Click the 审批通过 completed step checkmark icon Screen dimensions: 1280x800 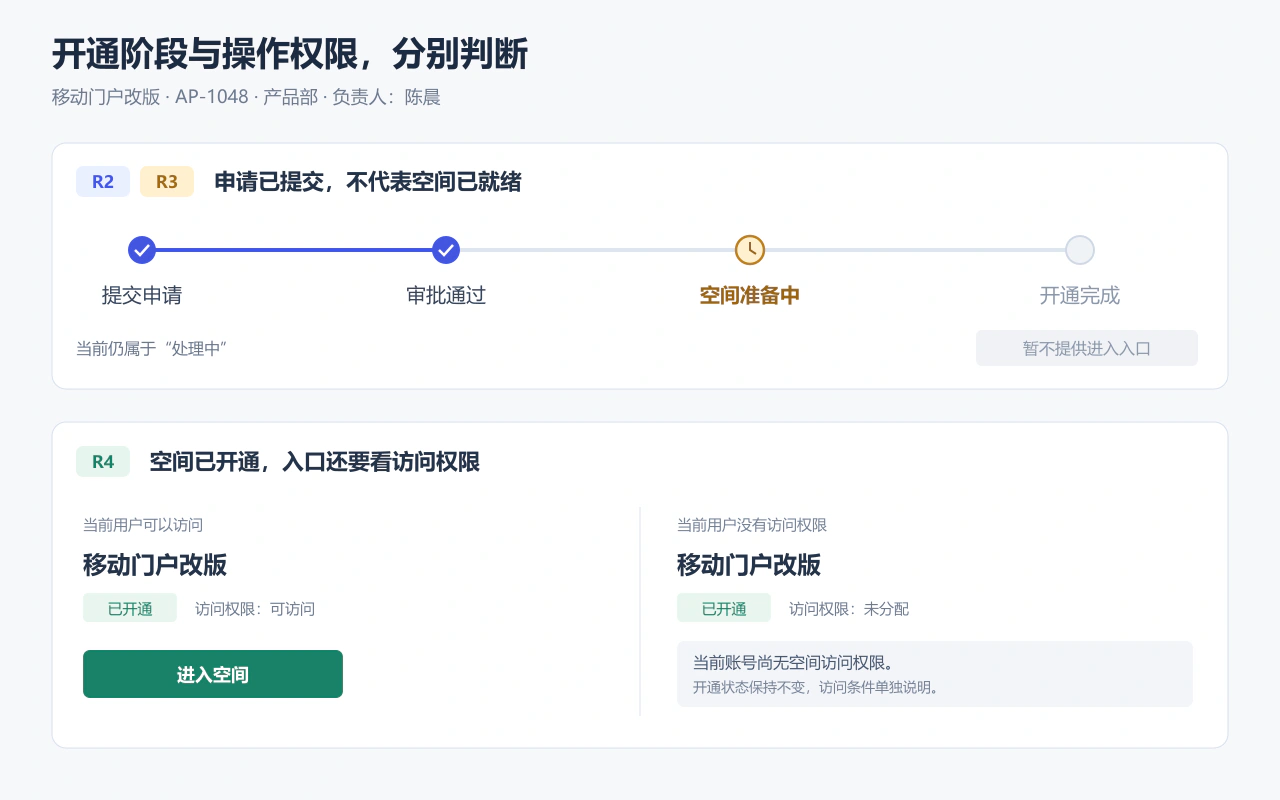coord(446,250)
